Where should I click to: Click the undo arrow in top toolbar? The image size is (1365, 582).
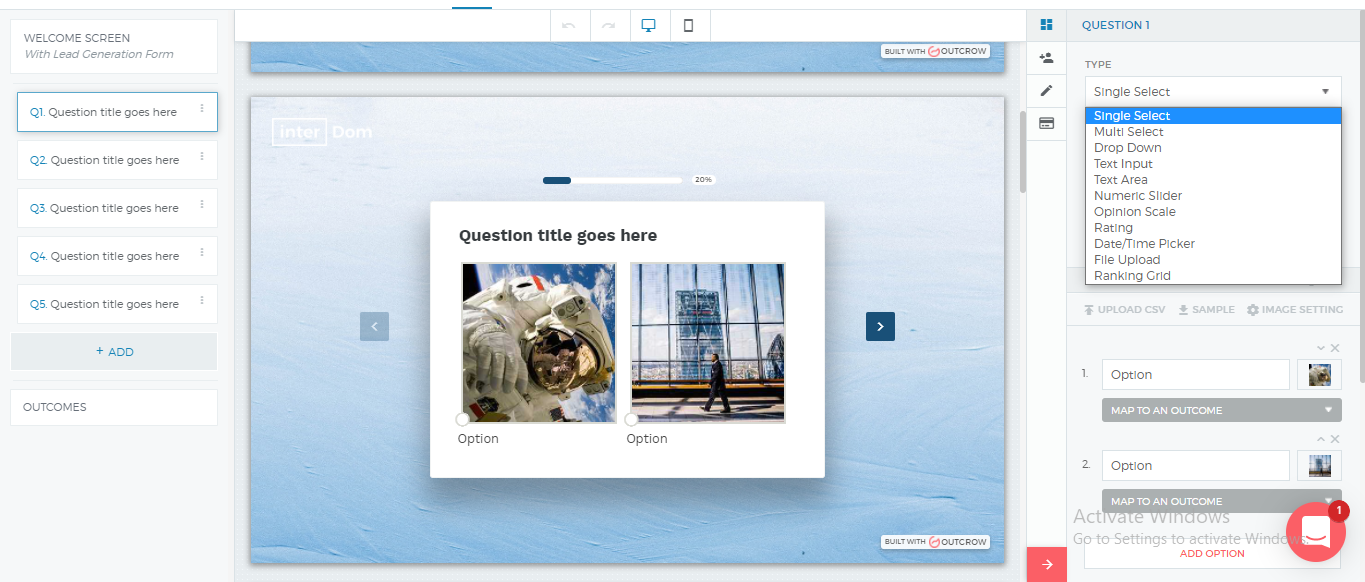[569, 26]
